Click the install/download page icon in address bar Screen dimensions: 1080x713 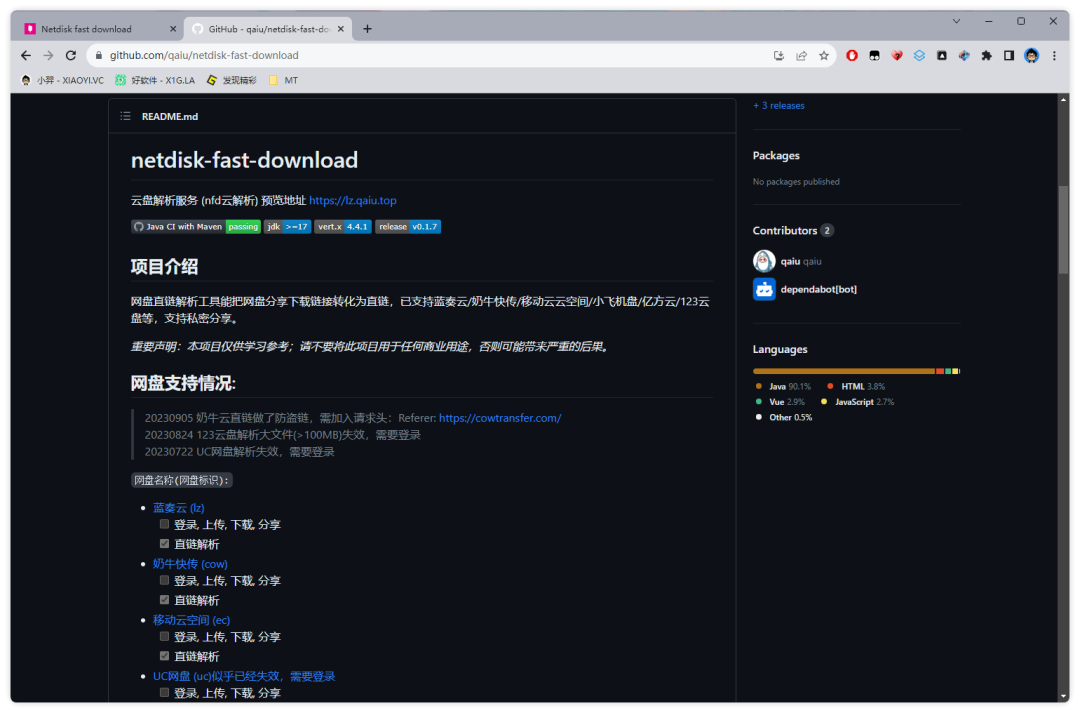(x=779, y=56)
